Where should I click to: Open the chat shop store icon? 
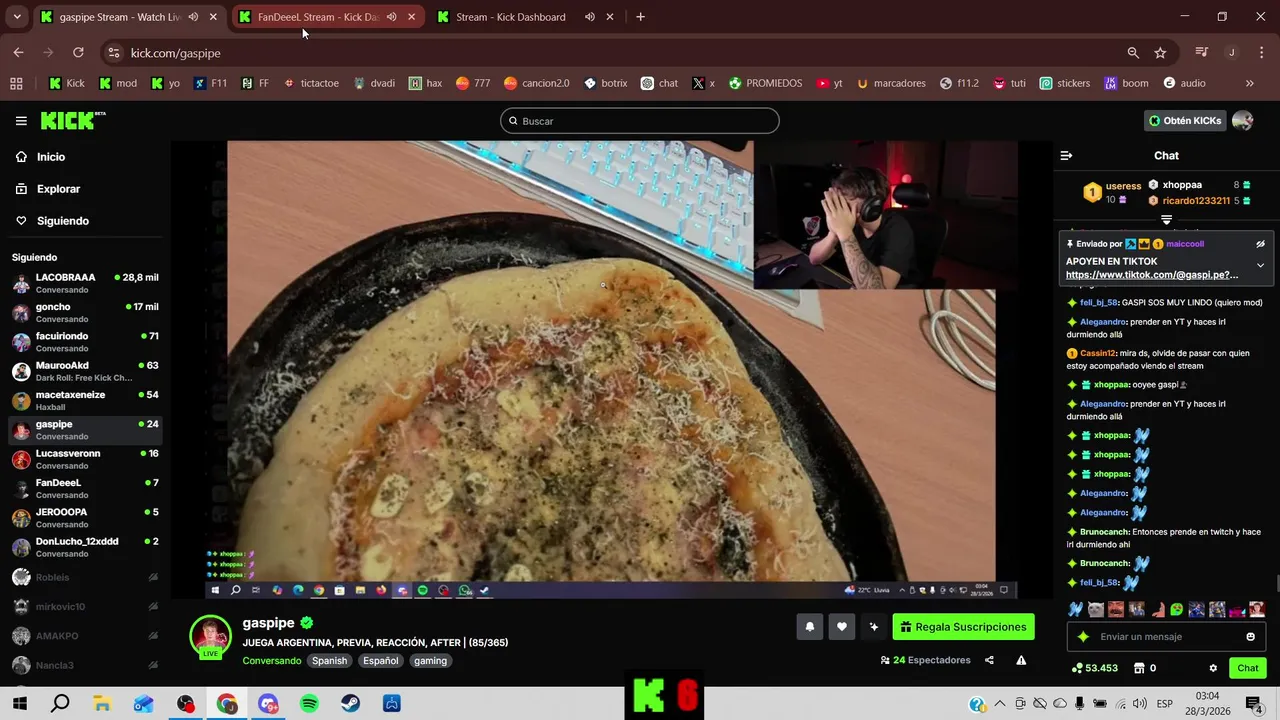click(1138, 668)
